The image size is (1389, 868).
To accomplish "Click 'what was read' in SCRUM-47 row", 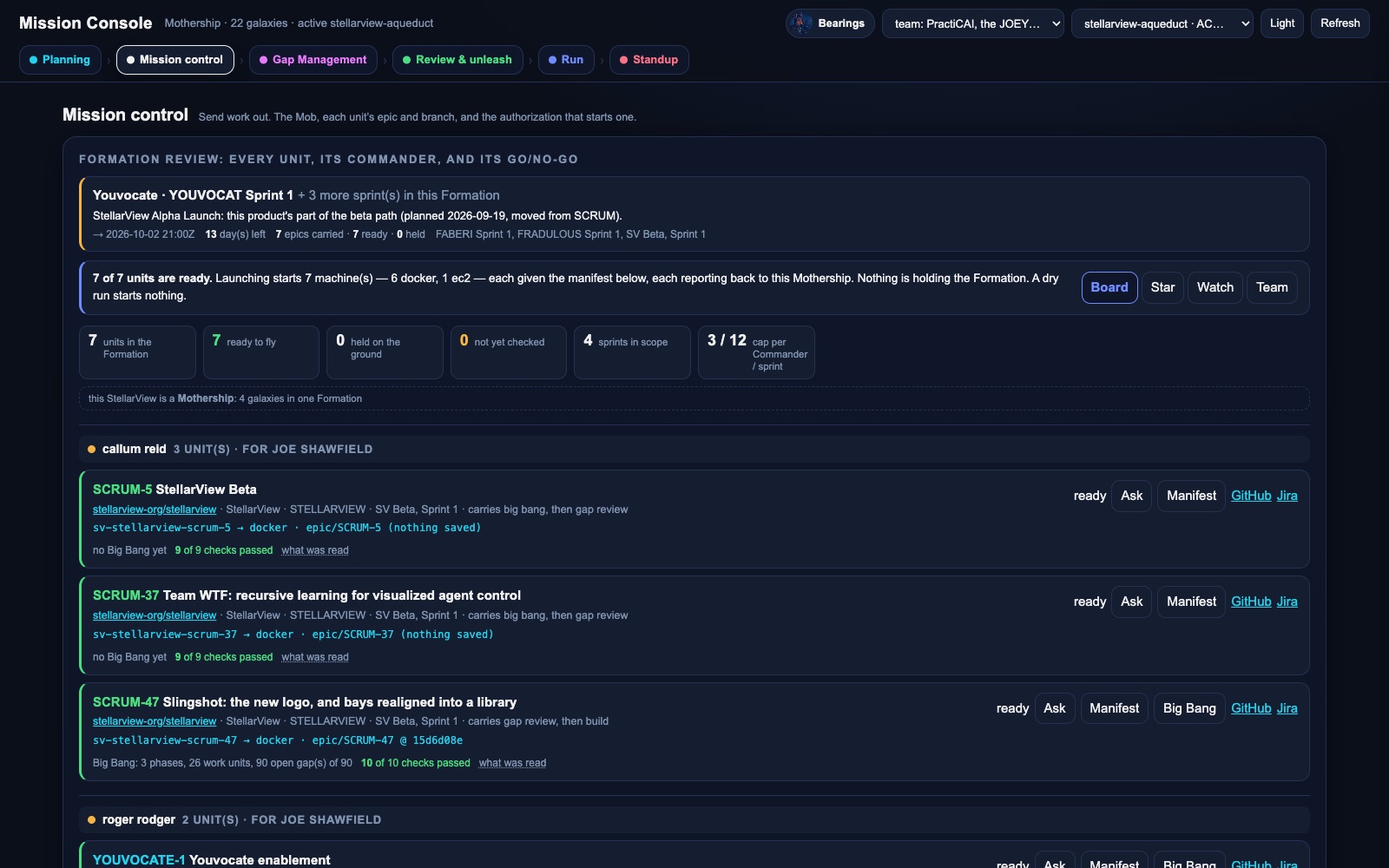I will click(x=512, y=763).
